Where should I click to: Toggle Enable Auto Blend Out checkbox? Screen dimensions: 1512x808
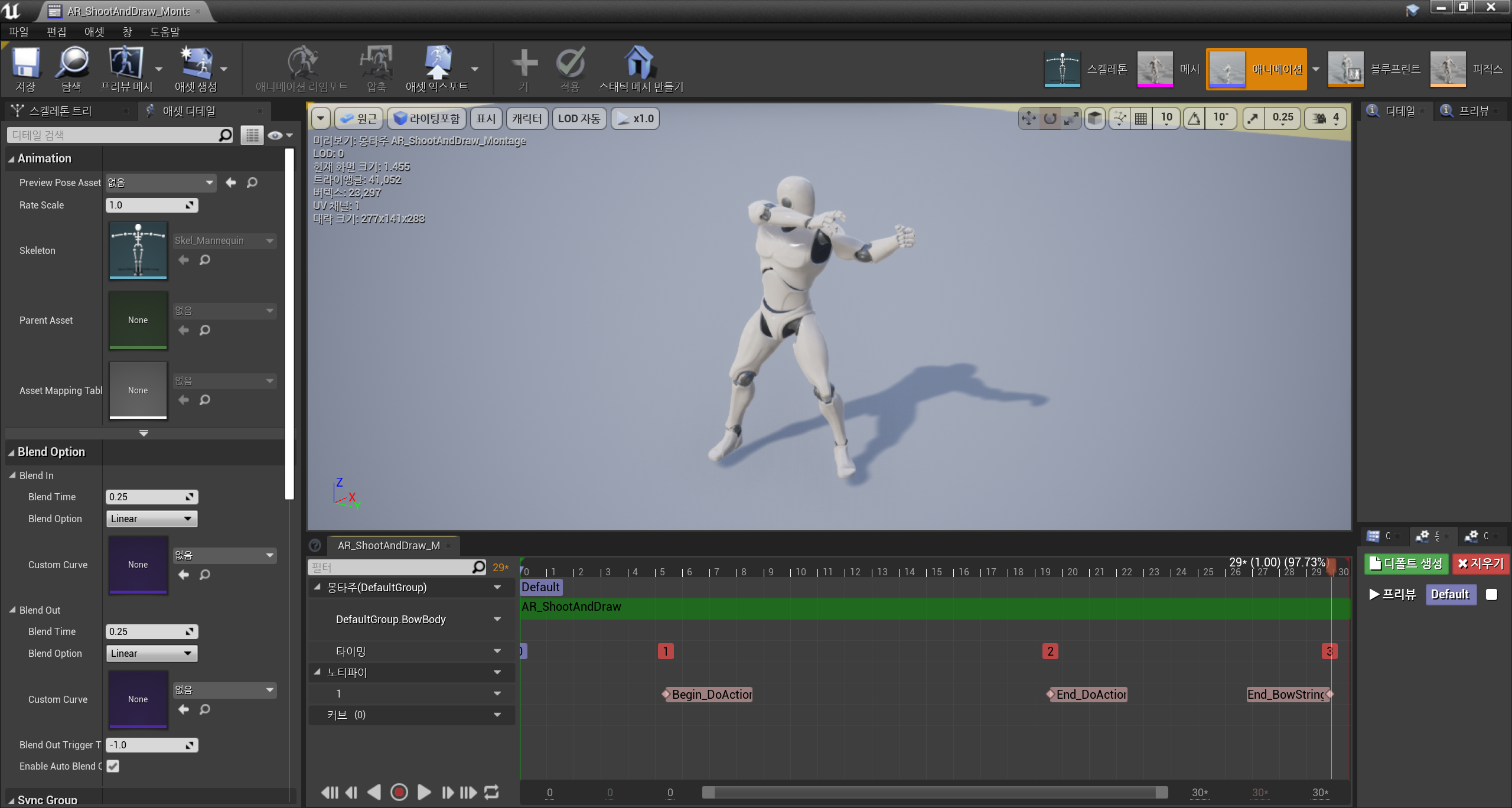[x=113, y=766]
